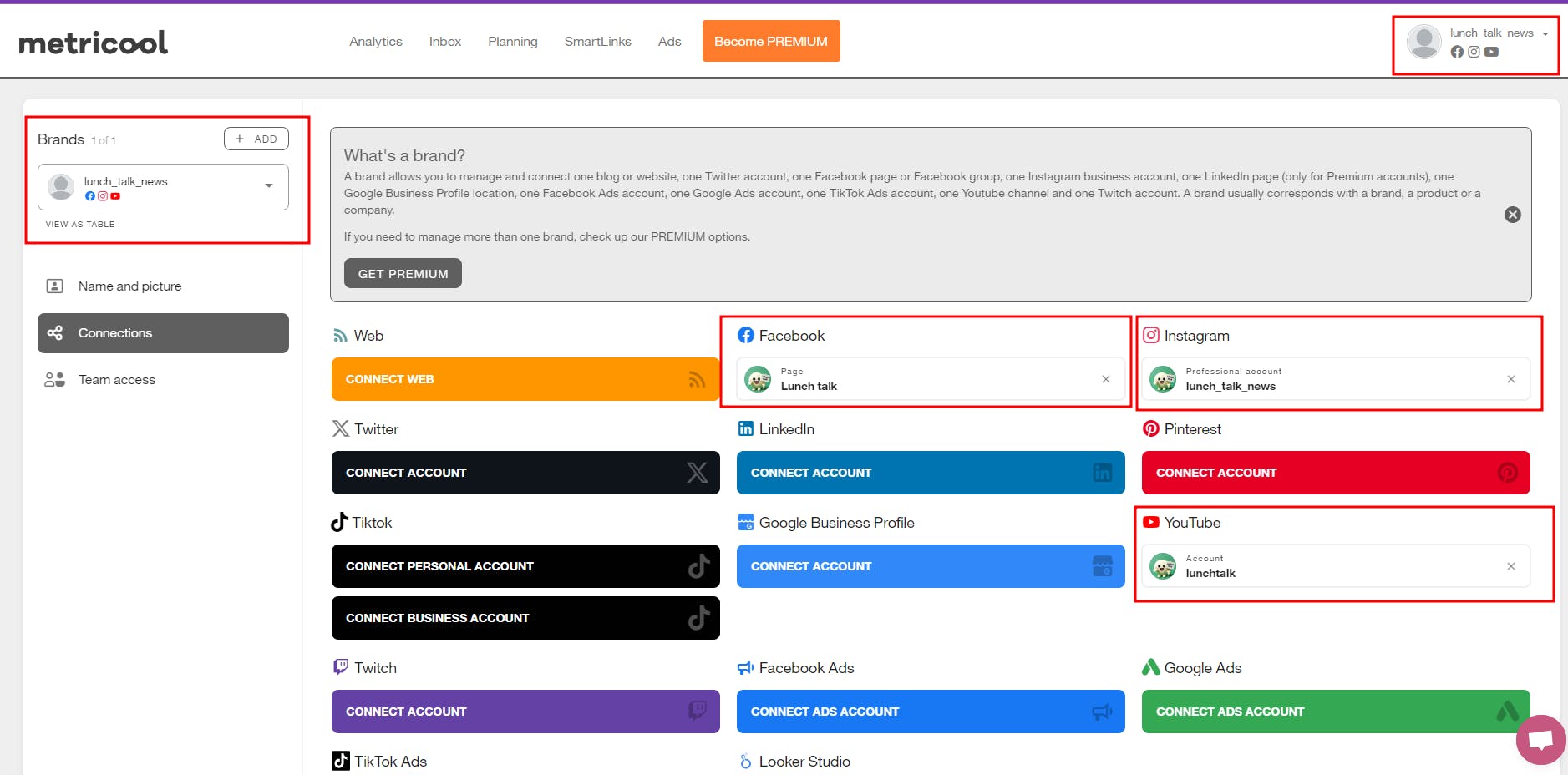1568x775 pixels.
Task: Click the YouTube lunchtalk avatar
Action: pos(1163,566)
